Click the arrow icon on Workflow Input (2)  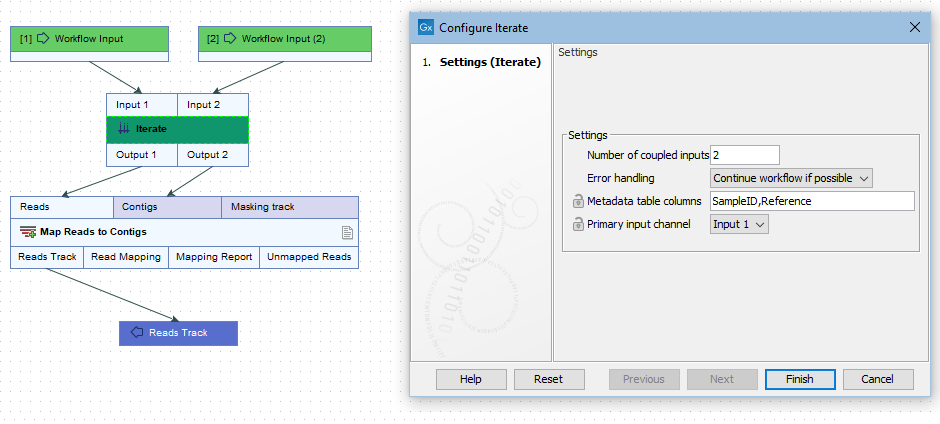click(x=231, y=38)
